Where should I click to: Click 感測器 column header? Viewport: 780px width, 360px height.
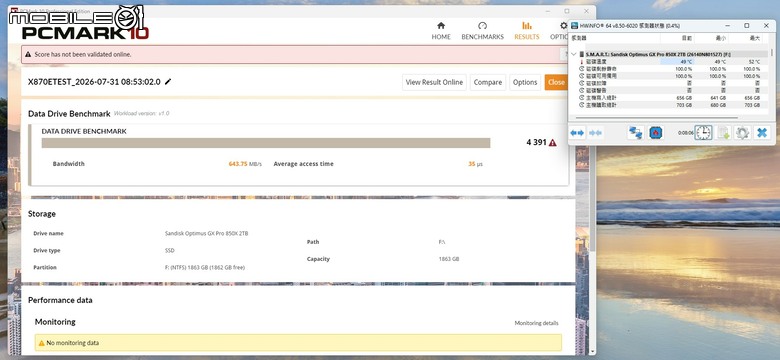tap(579, 38)
